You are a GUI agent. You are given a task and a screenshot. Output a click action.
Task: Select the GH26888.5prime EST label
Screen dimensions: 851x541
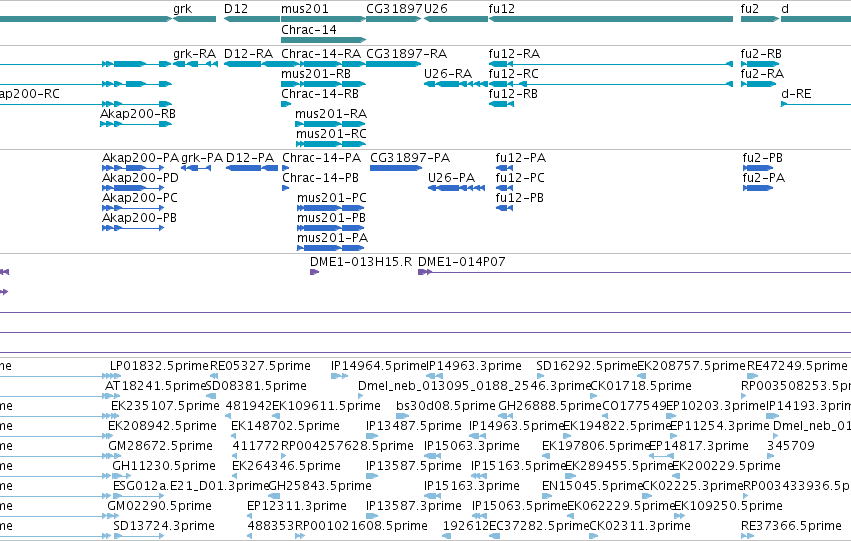550,406
